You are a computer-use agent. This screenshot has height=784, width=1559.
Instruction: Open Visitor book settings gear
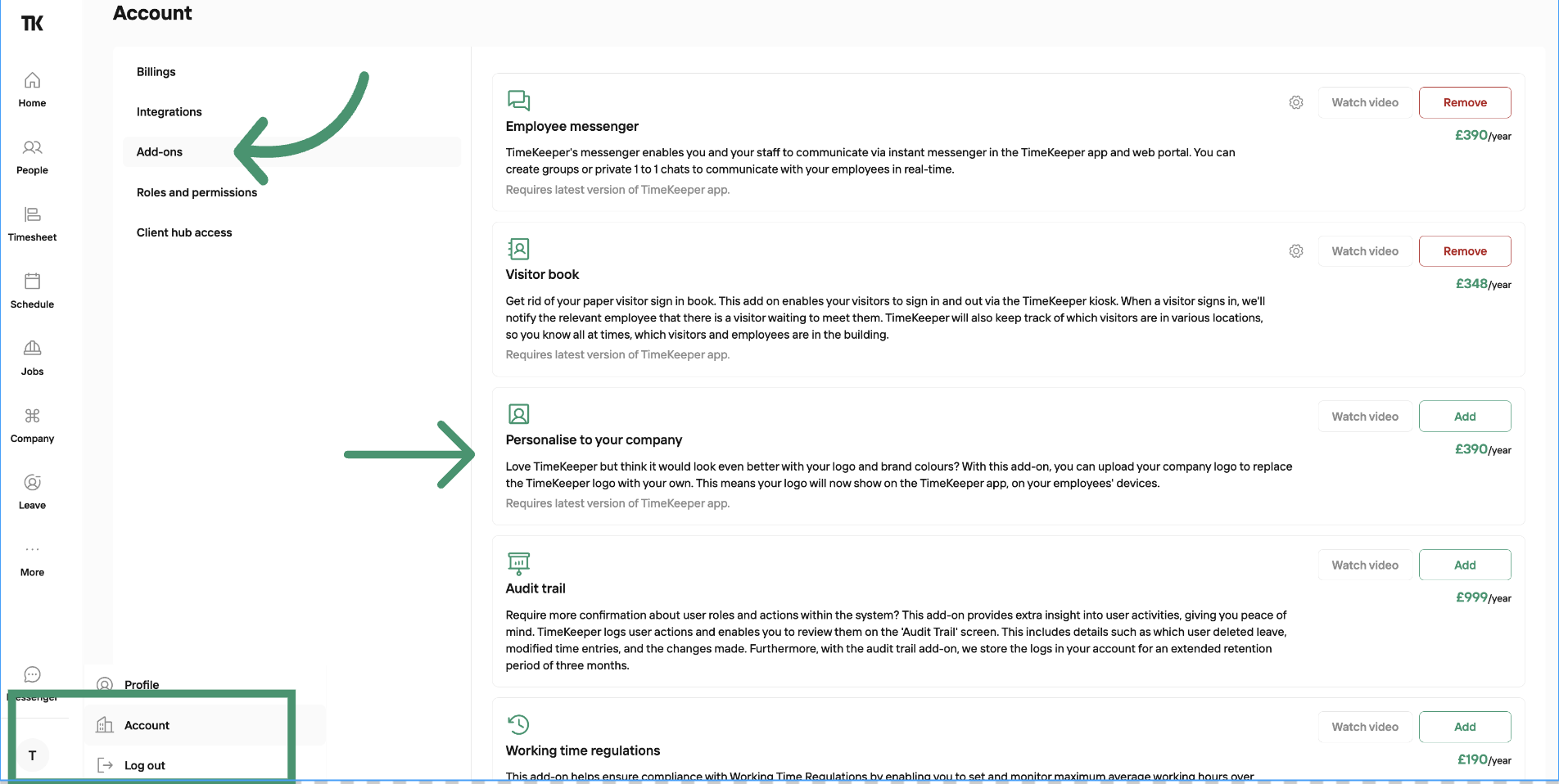pos(1296,251)
